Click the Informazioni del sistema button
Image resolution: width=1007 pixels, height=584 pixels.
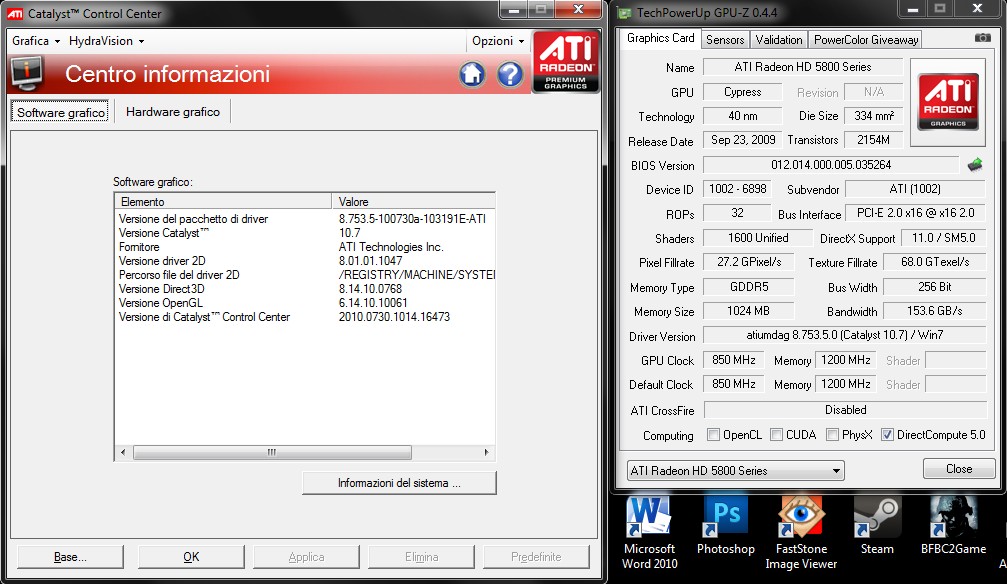coord(399,483)
